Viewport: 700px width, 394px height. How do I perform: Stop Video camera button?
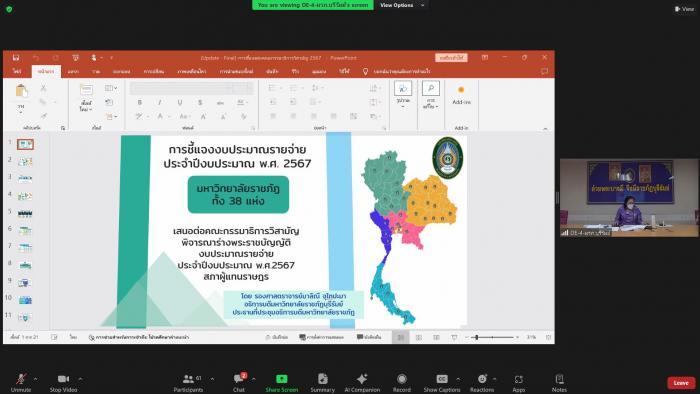tap(63, 382)
